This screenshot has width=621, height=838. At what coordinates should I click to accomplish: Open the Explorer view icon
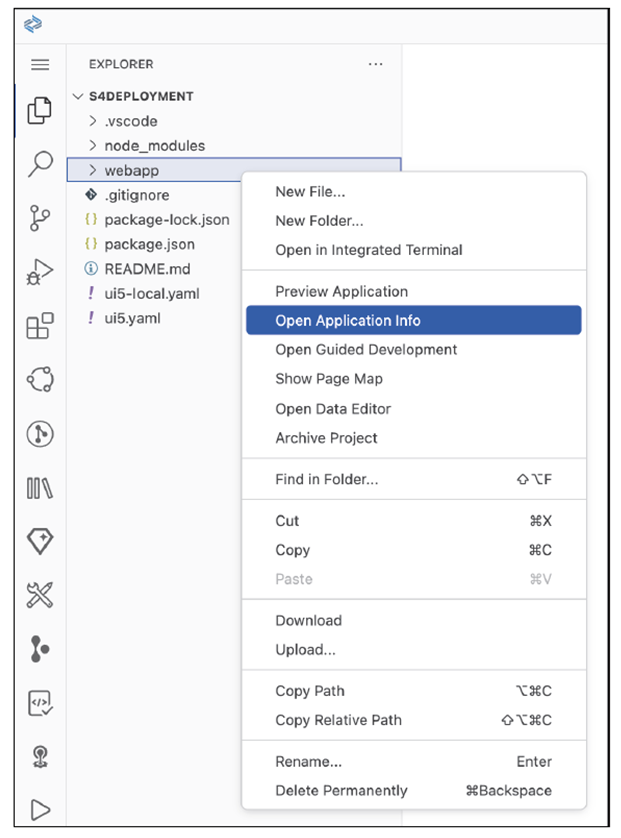[39, 110]
